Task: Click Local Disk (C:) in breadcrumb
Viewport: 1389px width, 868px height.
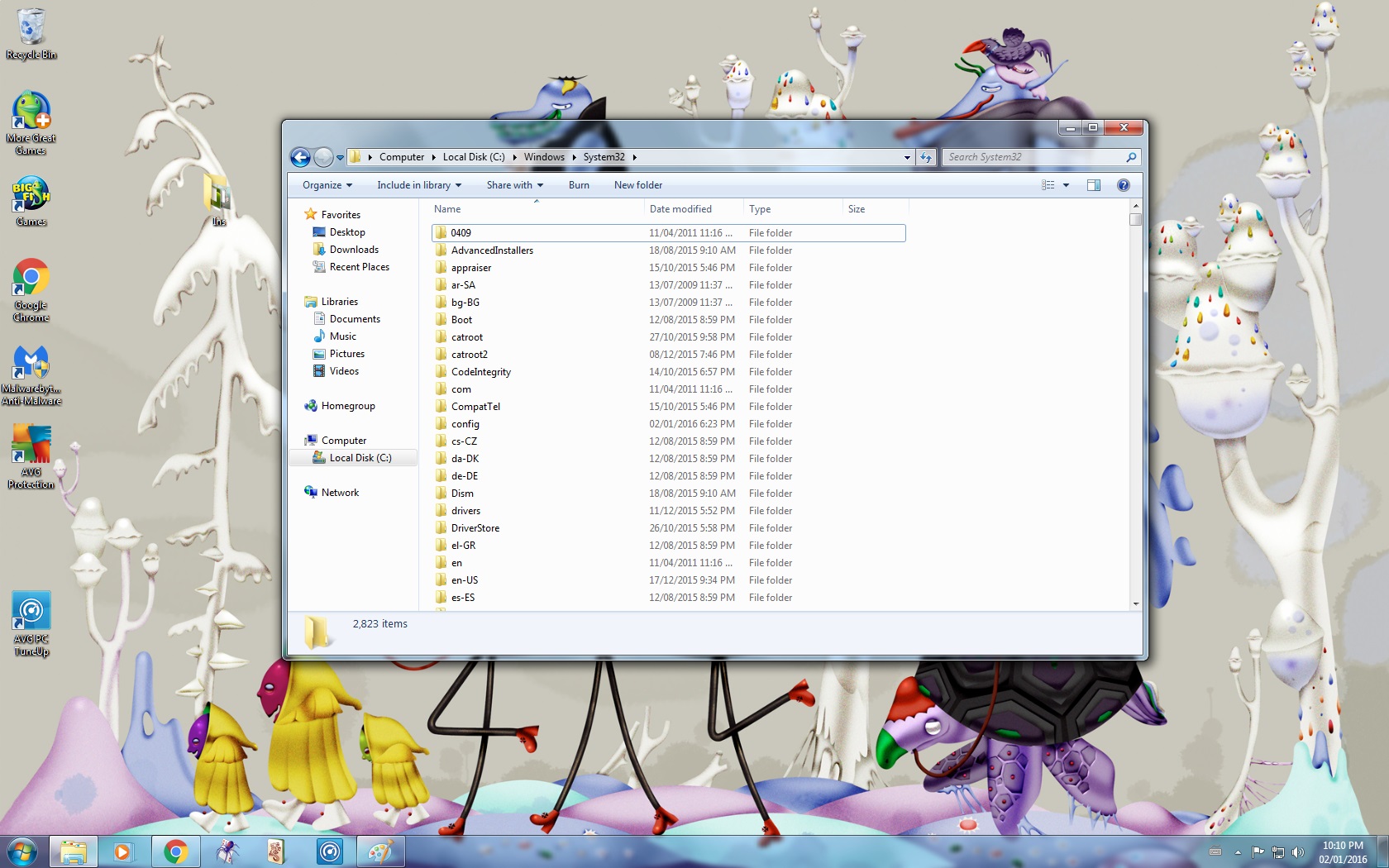Action: click(x=474, y=157)
